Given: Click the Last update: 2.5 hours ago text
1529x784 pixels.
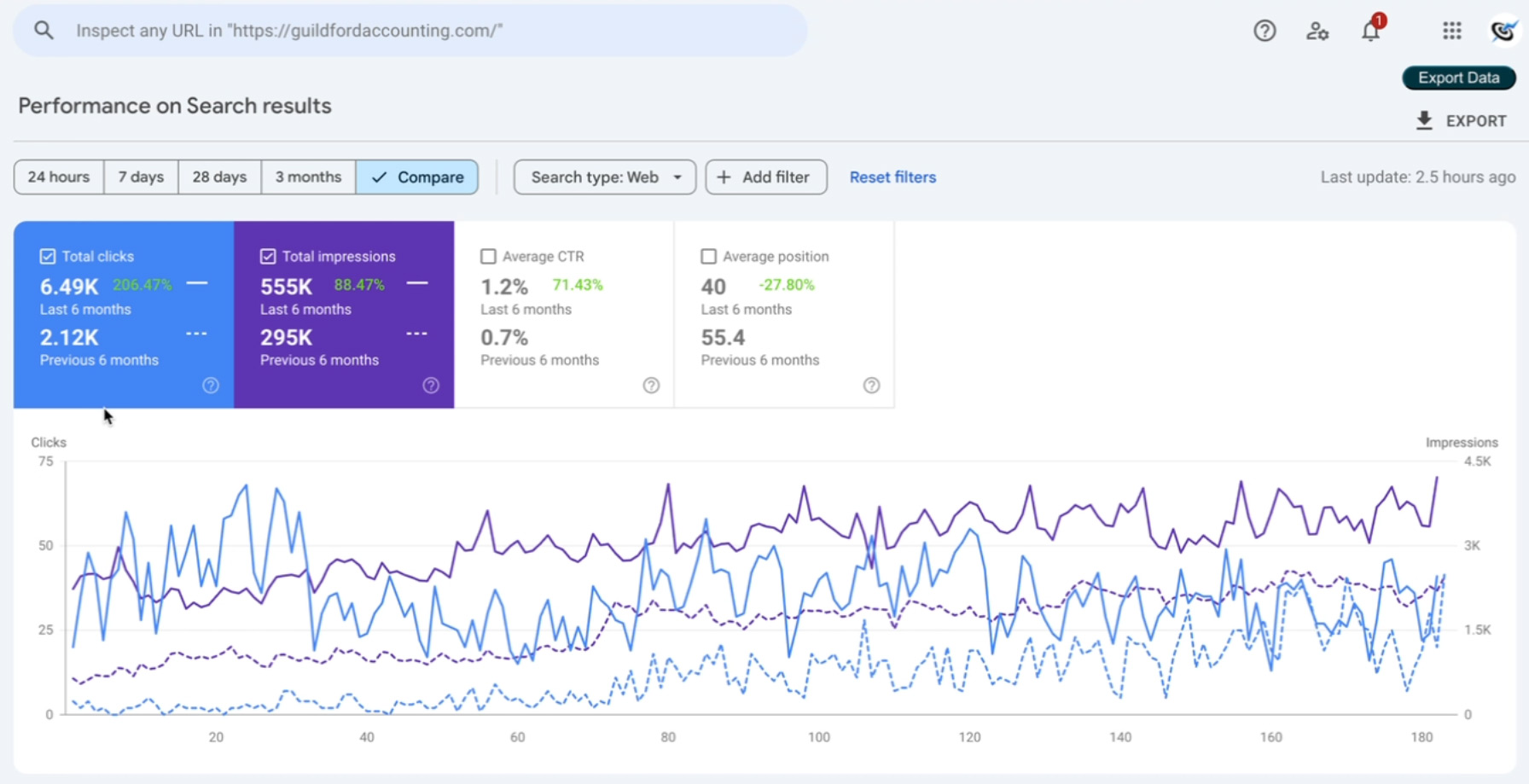Looking at the screenshot, I should (x=1418, y=177).
